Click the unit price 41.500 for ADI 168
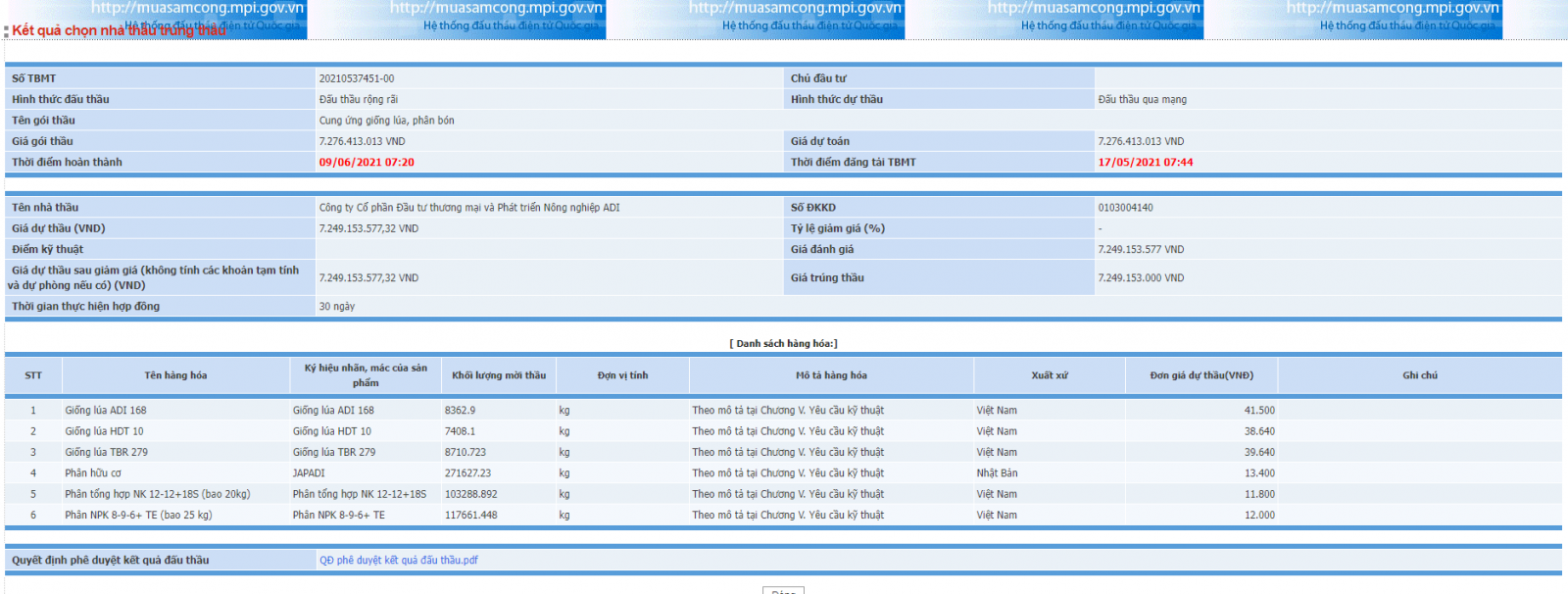 (1259, 411)
